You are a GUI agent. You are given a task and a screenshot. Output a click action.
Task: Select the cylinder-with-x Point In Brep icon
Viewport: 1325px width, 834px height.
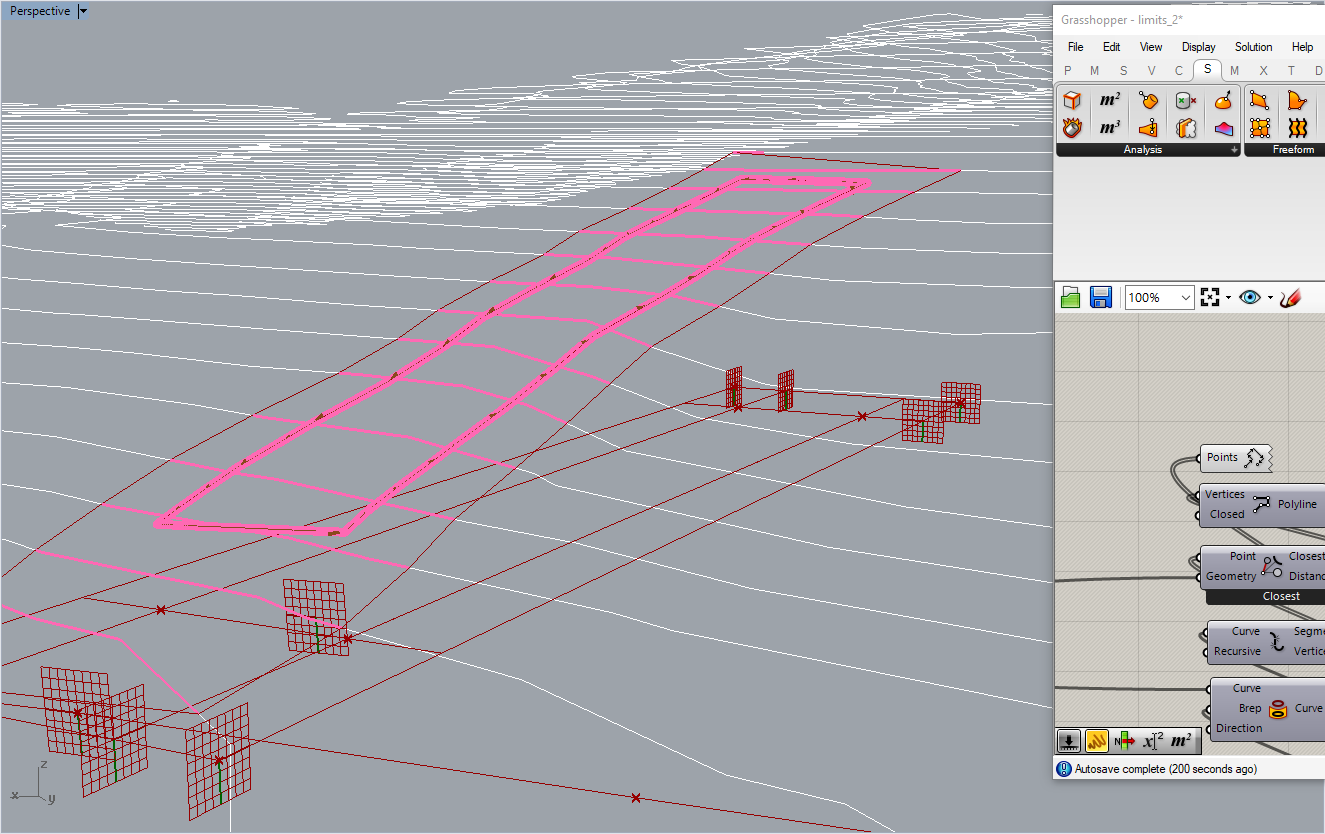click(x=1186, y=100)
